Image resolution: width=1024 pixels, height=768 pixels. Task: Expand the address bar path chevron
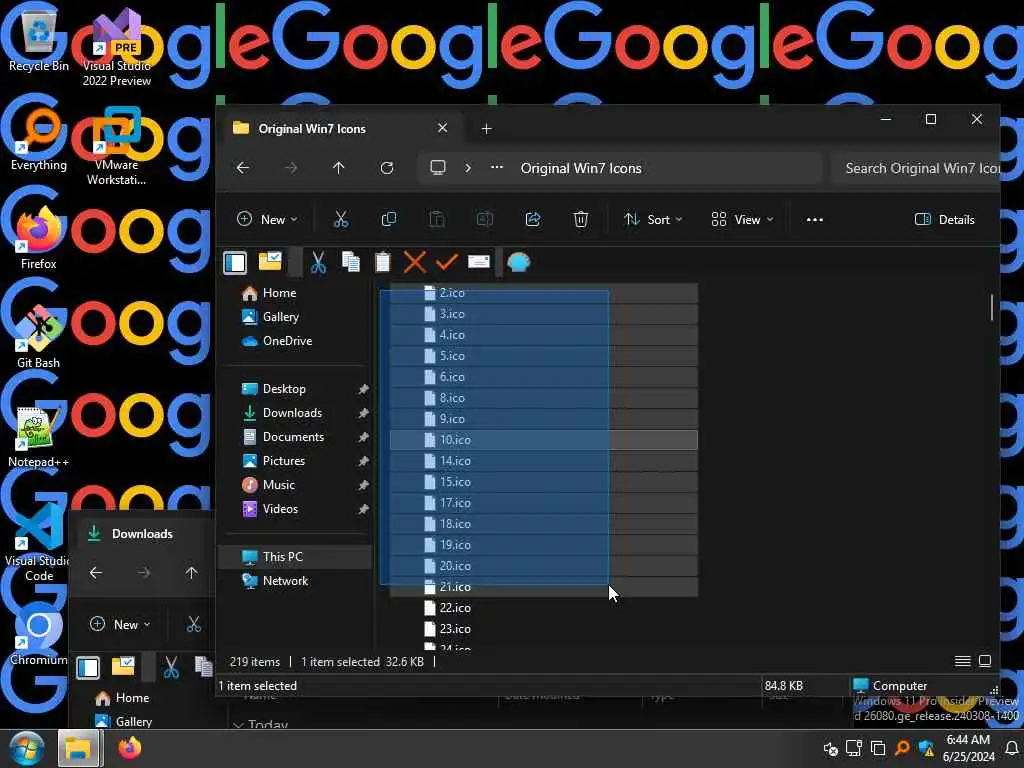tap(468, 168)
